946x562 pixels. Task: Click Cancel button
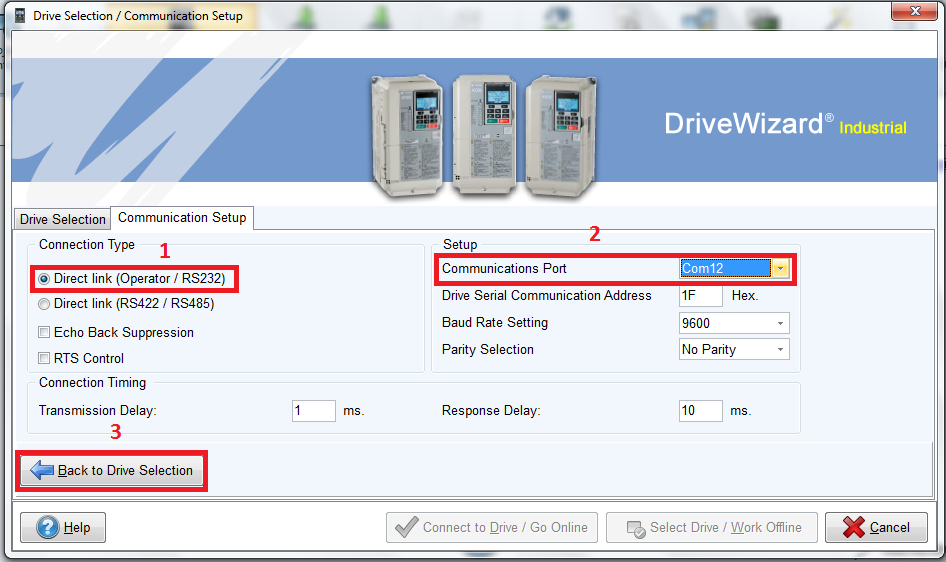pos(876,528)
